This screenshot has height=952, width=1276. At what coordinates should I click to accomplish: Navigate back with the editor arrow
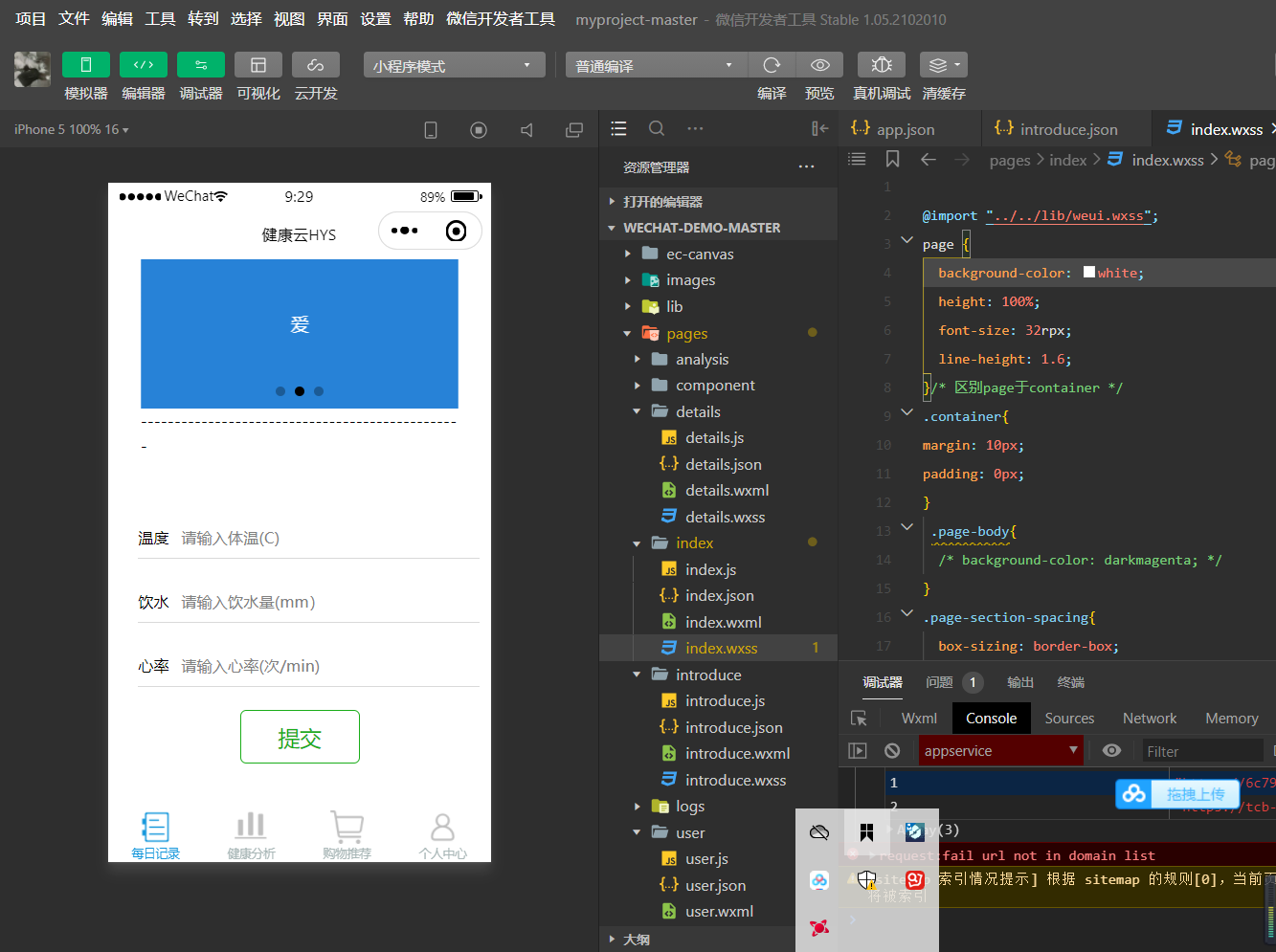pos(928,159)
